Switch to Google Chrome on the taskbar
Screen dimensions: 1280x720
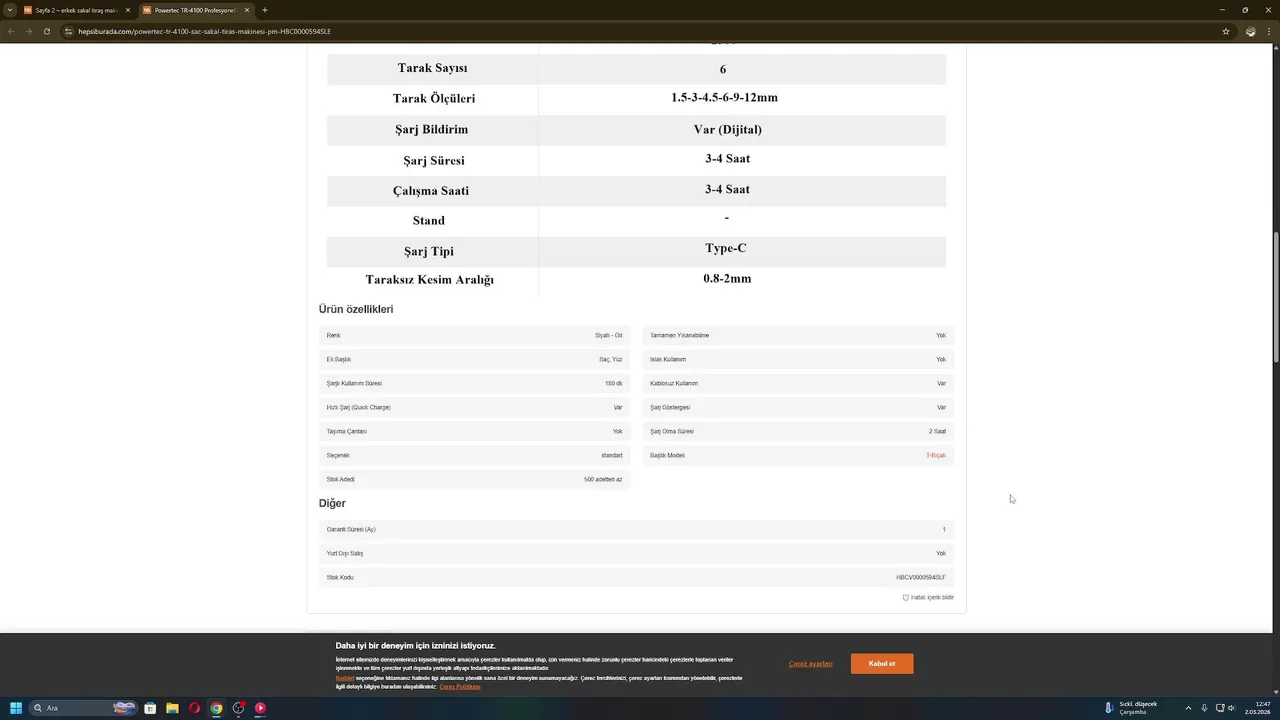click(216, 708)
